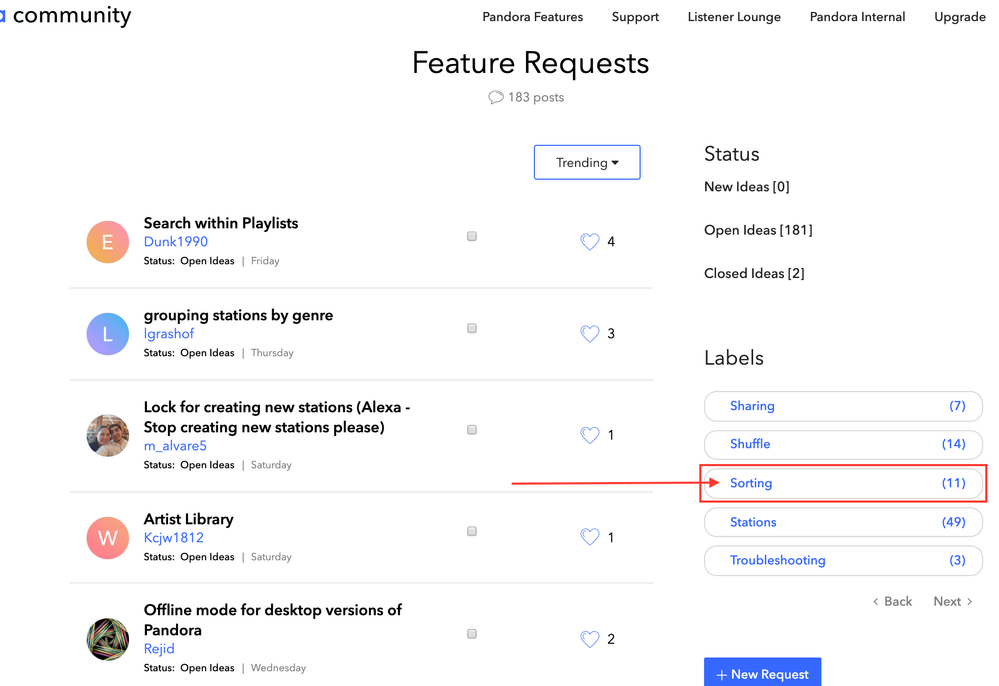The width and height of the screenshot is (999, 686).
Task: Switch to the Pandora Features section
Action: pyautogui.click(x=532, y=17)
